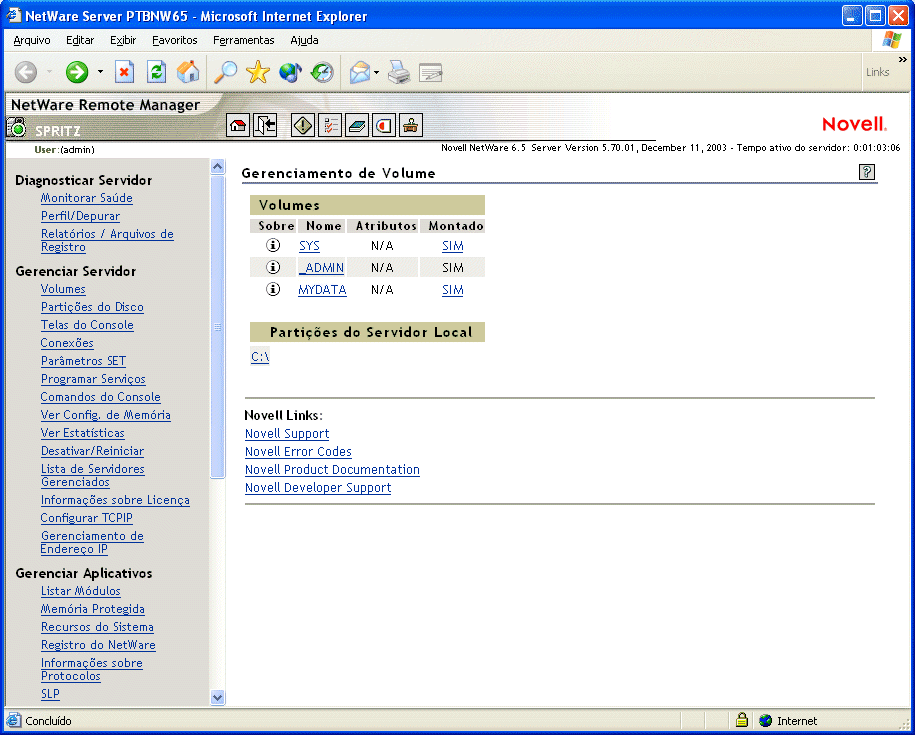Open the Forward button history dropdown arrow

pos(100,72)
